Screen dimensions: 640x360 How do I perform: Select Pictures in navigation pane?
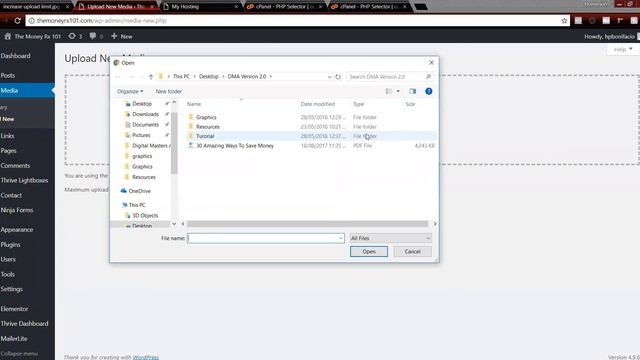click(141, 135)
